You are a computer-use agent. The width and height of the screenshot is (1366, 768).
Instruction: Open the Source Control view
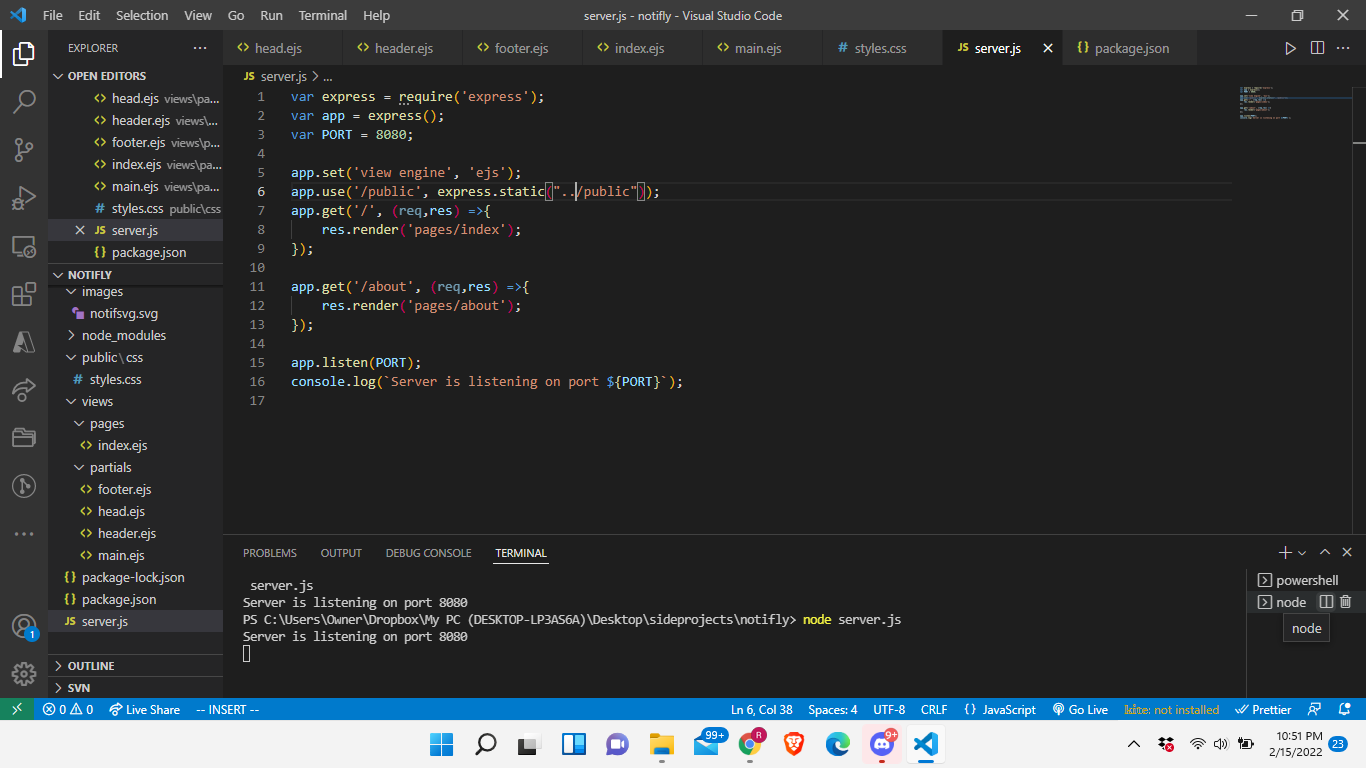[24, 150]
